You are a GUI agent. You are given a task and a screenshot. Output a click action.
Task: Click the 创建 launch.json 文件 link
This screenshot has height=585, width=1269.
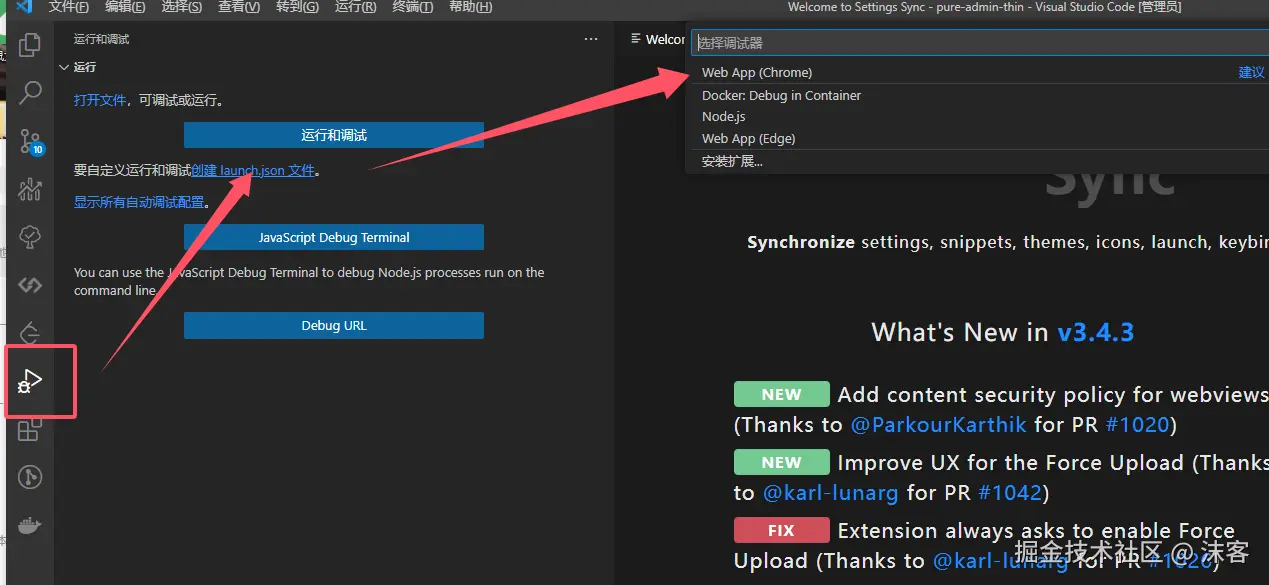253,171
